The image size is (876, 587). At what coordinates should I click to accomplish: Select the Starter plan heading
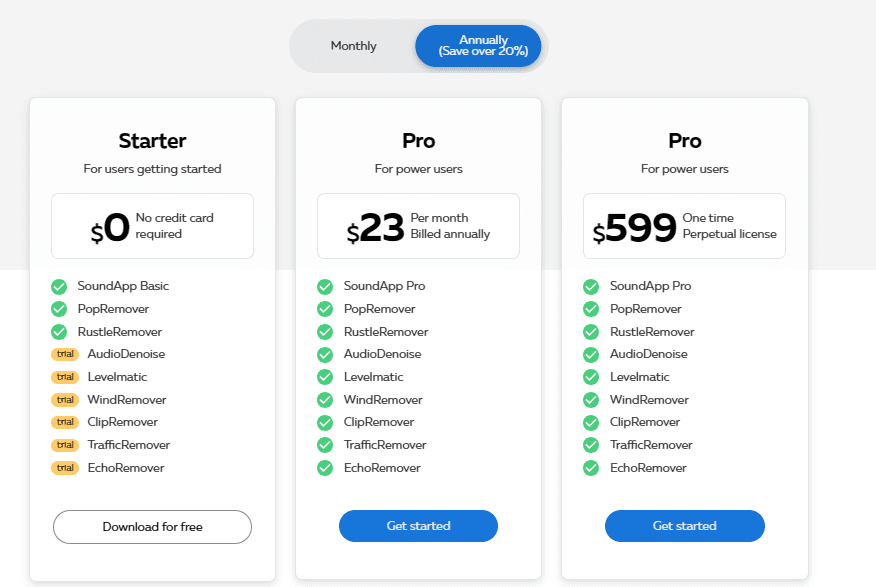click(153, 141)
